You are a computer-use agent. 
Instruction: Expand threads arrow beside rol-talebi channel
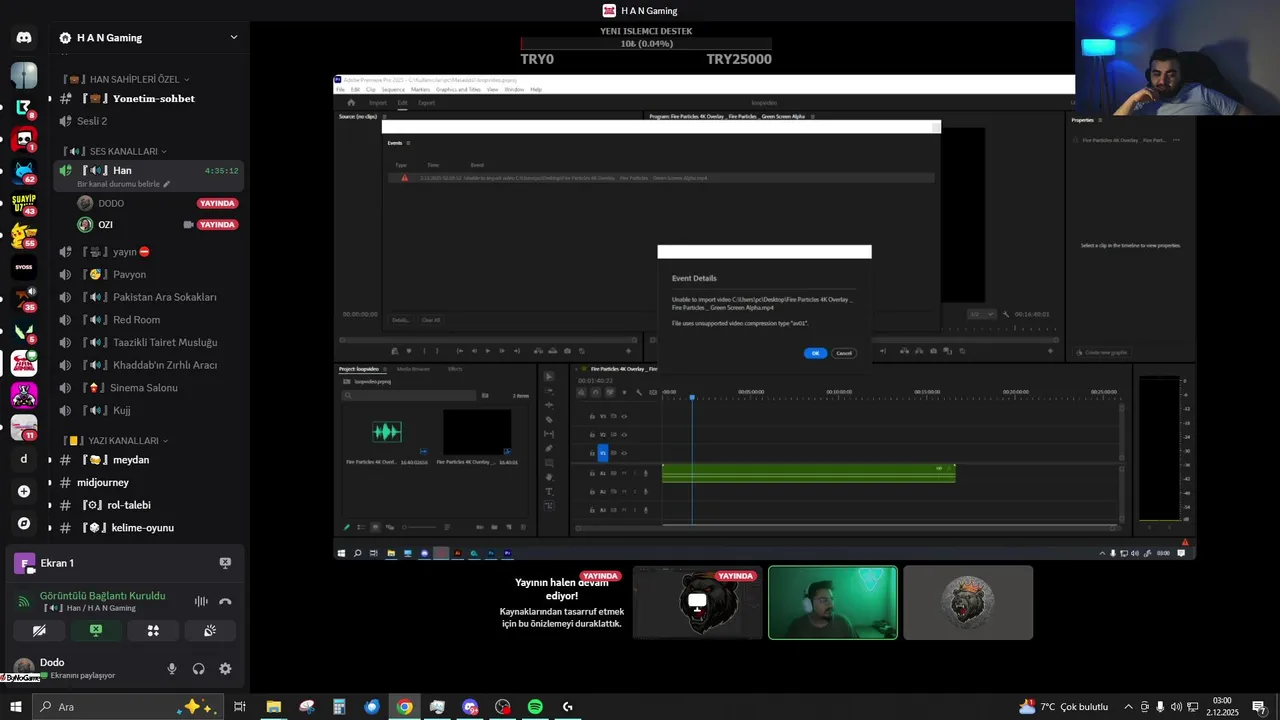[50, 505]
